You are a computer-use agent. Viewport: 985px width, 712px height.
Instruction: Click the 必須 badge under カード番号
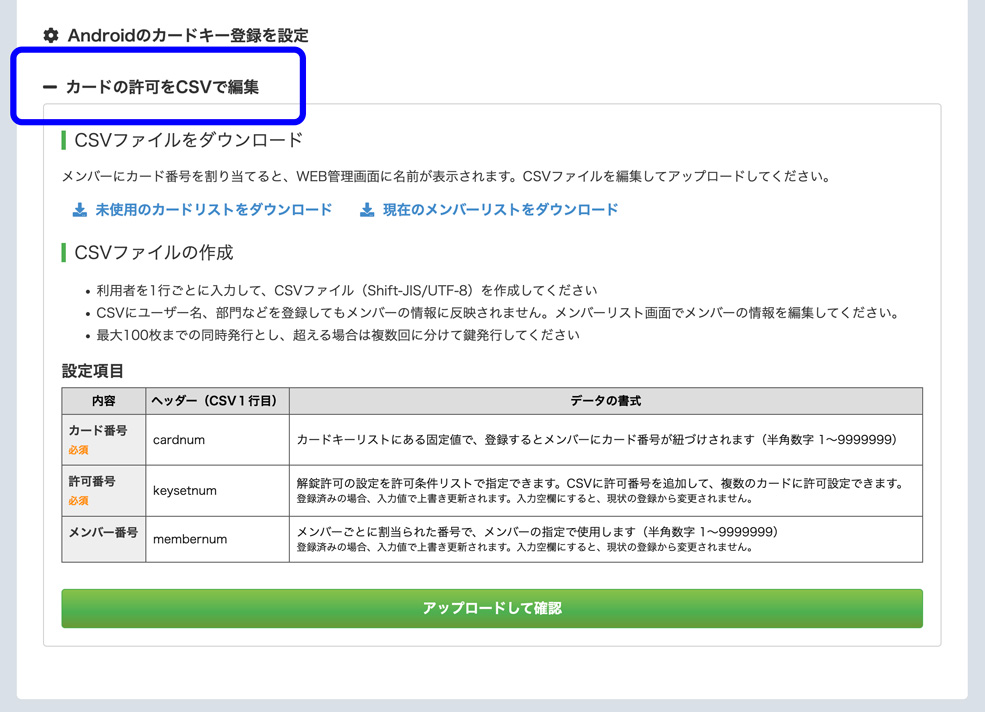pos(78,450)
